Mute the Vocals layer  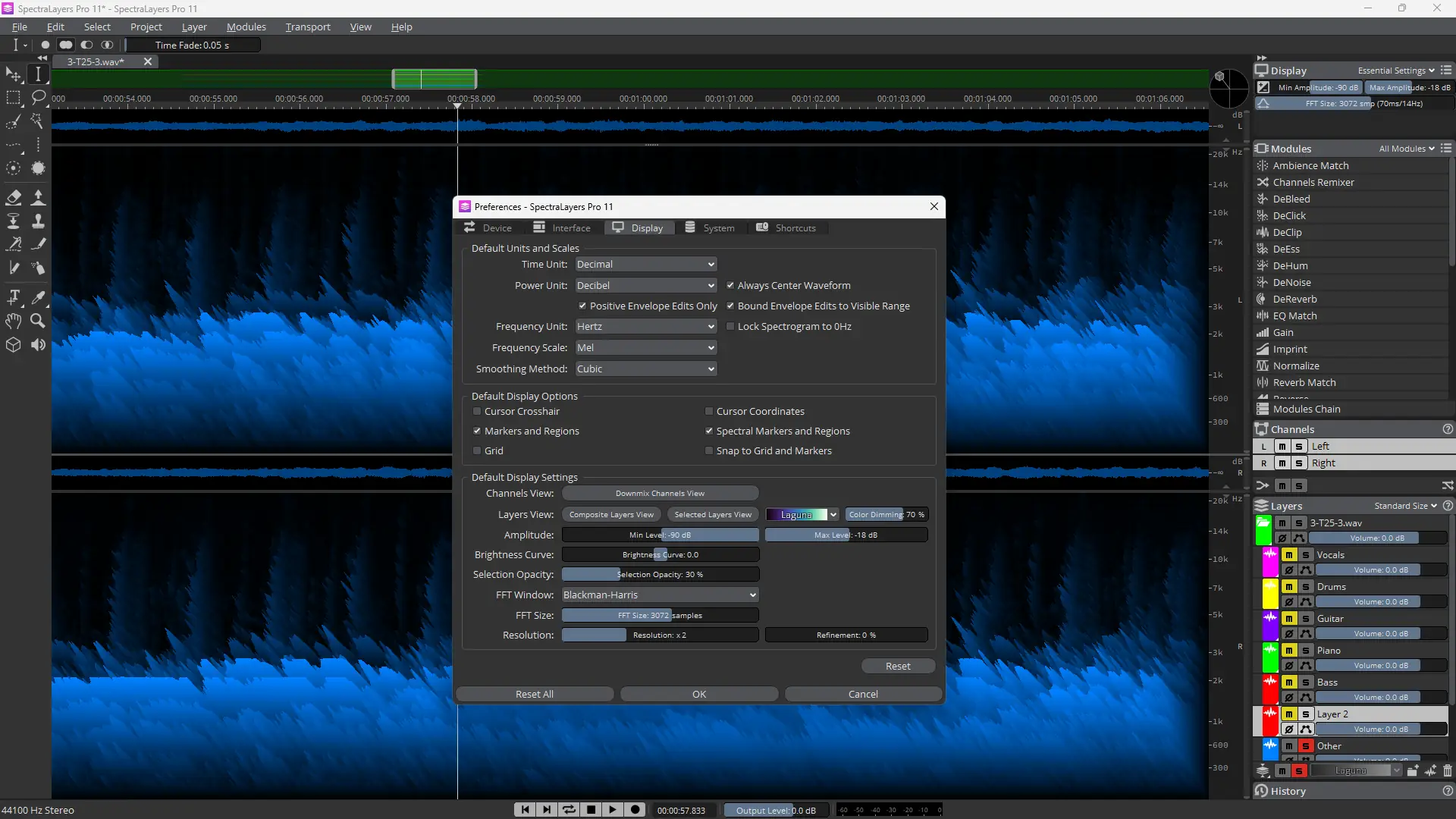[x=1288, y=555]
